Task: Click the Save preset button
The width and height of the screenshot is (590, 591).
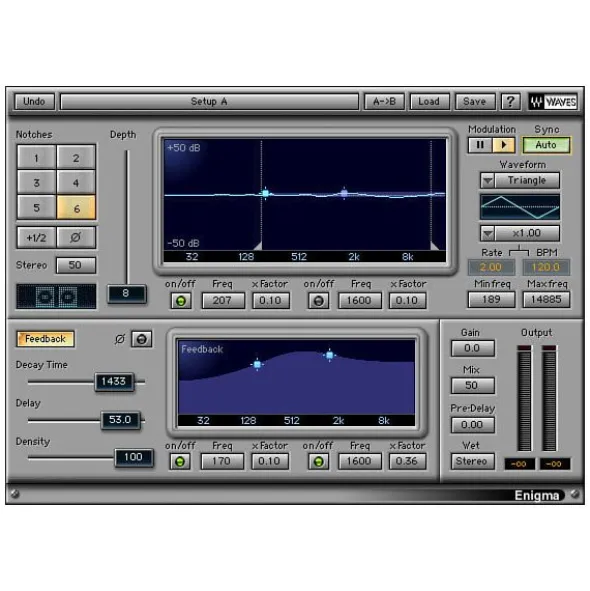Action: 475,101
